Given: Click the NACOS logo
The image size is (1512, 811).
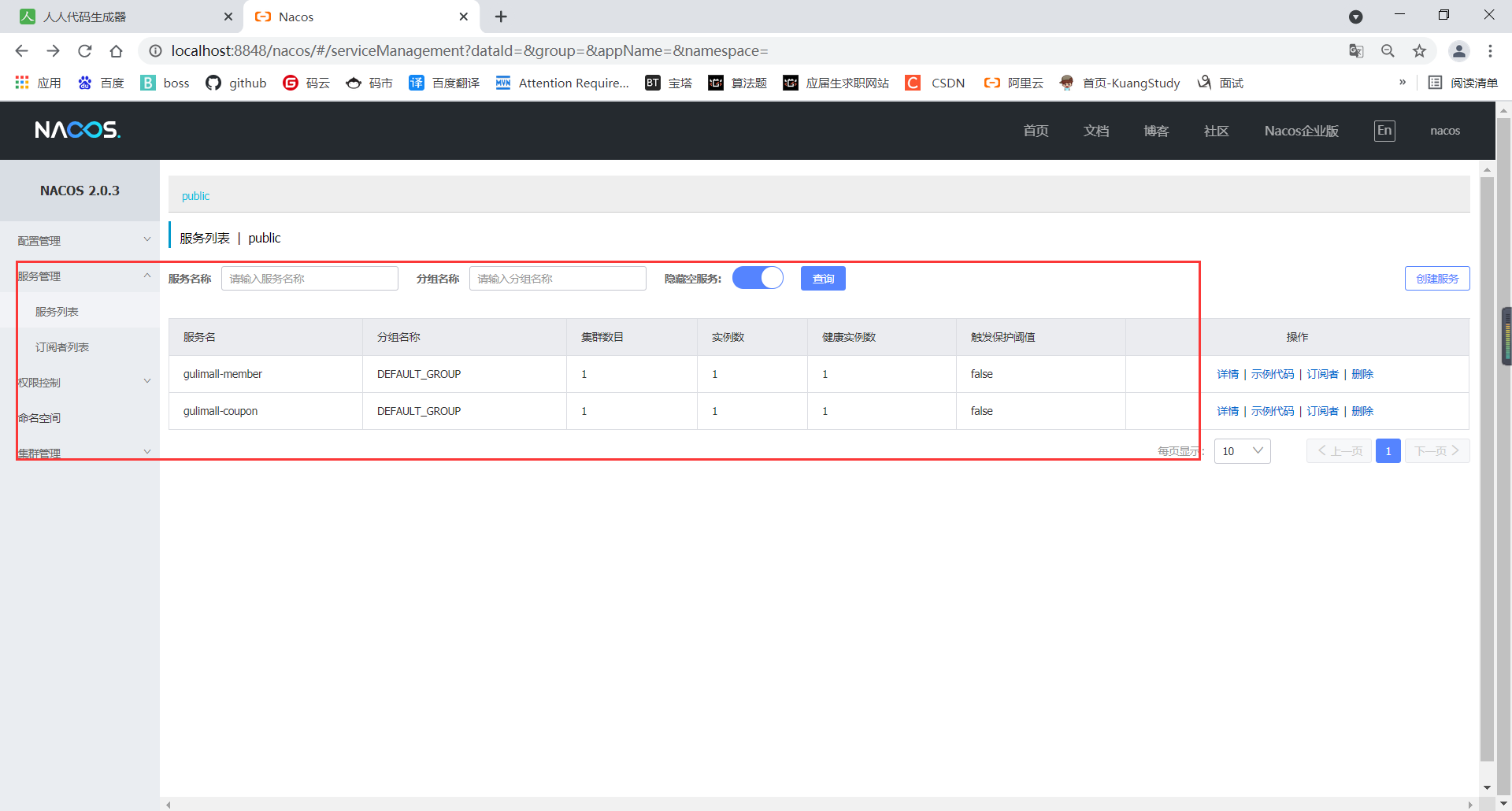Looking at the screenshot, I should [x=78, y=130].
